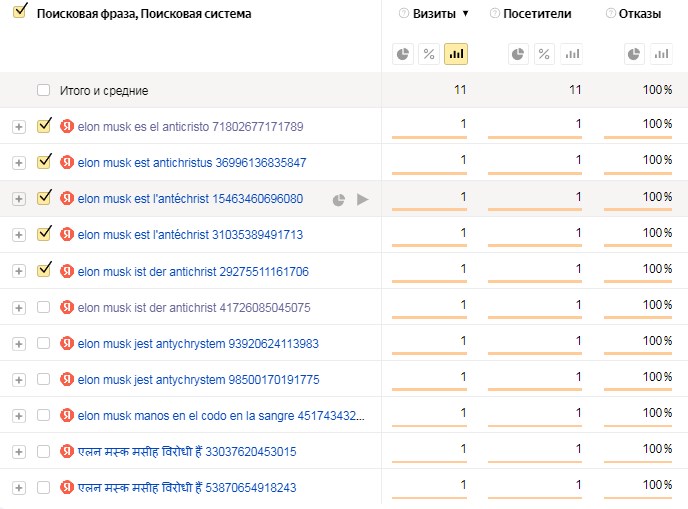The height and width of the screenshot is (509, 688).
Task: Expand row elon musk est antichristus
Action: [18, 163]
